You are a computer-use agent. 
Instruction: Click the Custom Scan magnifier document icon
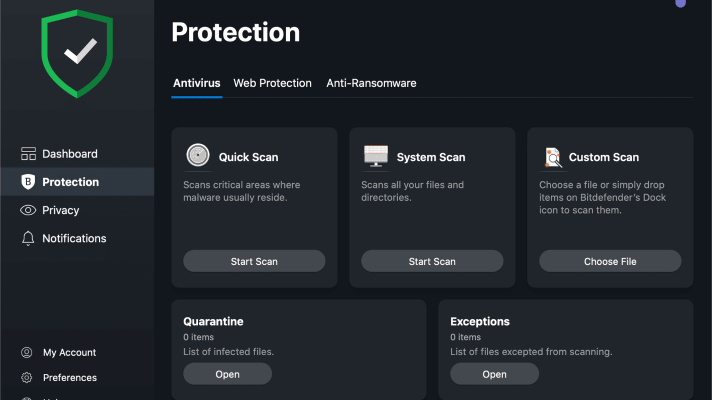point(553,157)
